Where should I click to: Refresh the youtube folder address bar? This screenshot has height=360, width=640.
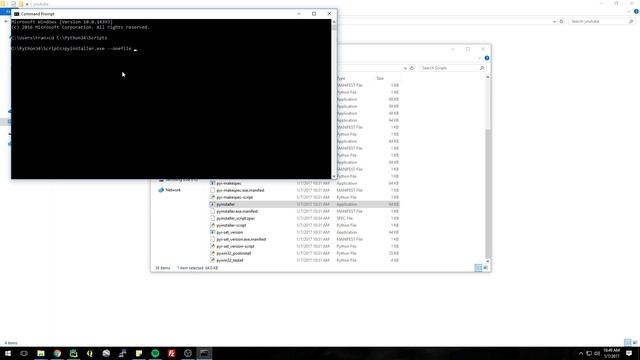[x=561, y=21]
